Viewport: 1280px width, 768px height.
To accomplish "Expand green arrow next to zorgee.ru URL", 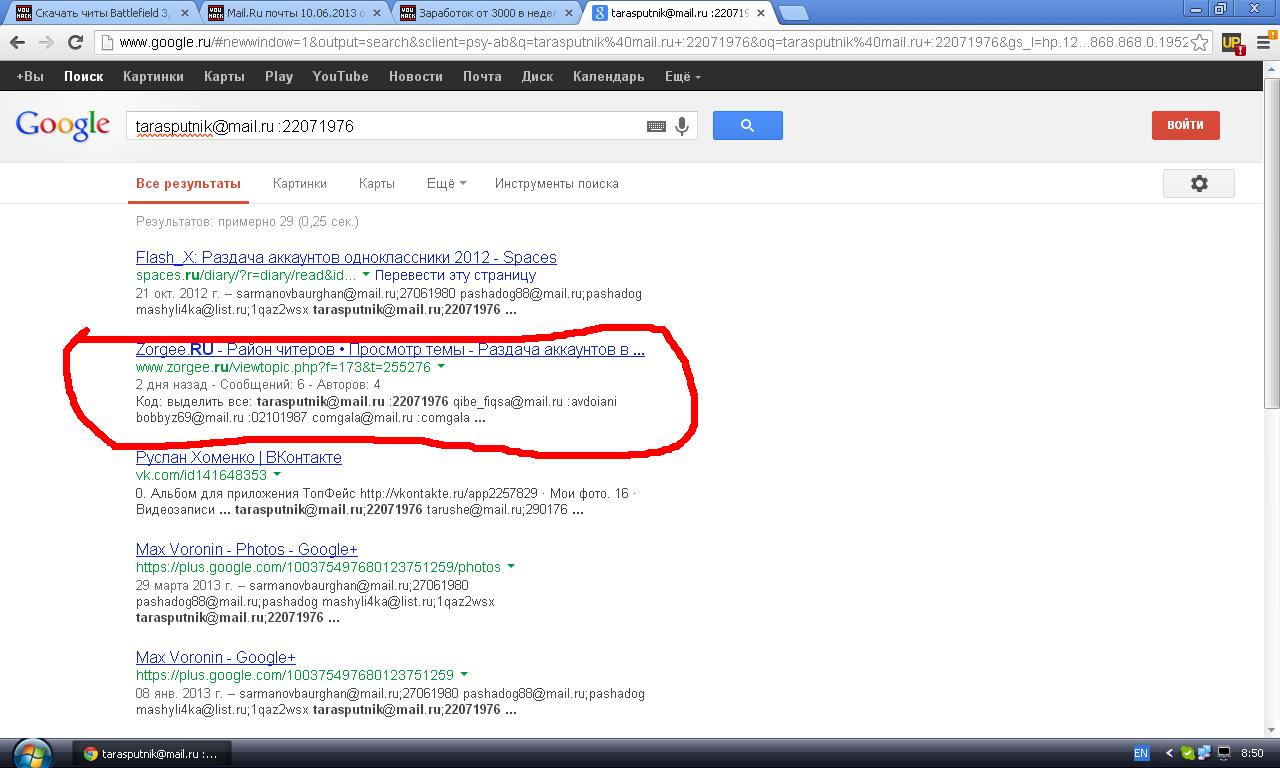I will tap(441, 367).
